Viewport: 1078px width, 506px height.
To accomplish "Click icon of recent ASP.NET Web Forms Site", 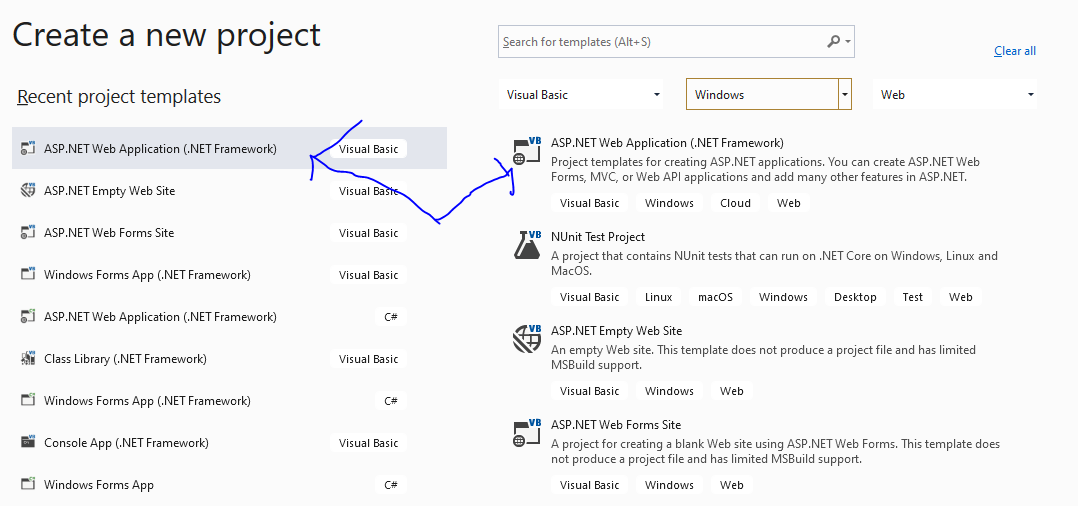I will (x=28, y=232).
